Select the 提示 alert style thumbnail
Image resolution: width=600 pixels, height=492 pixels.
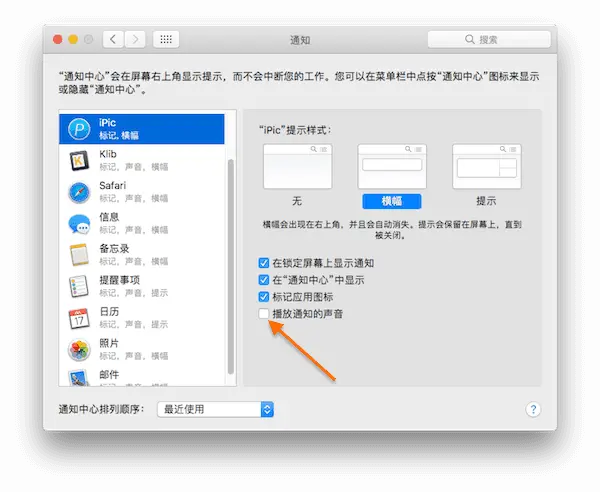tap(487, 166)
